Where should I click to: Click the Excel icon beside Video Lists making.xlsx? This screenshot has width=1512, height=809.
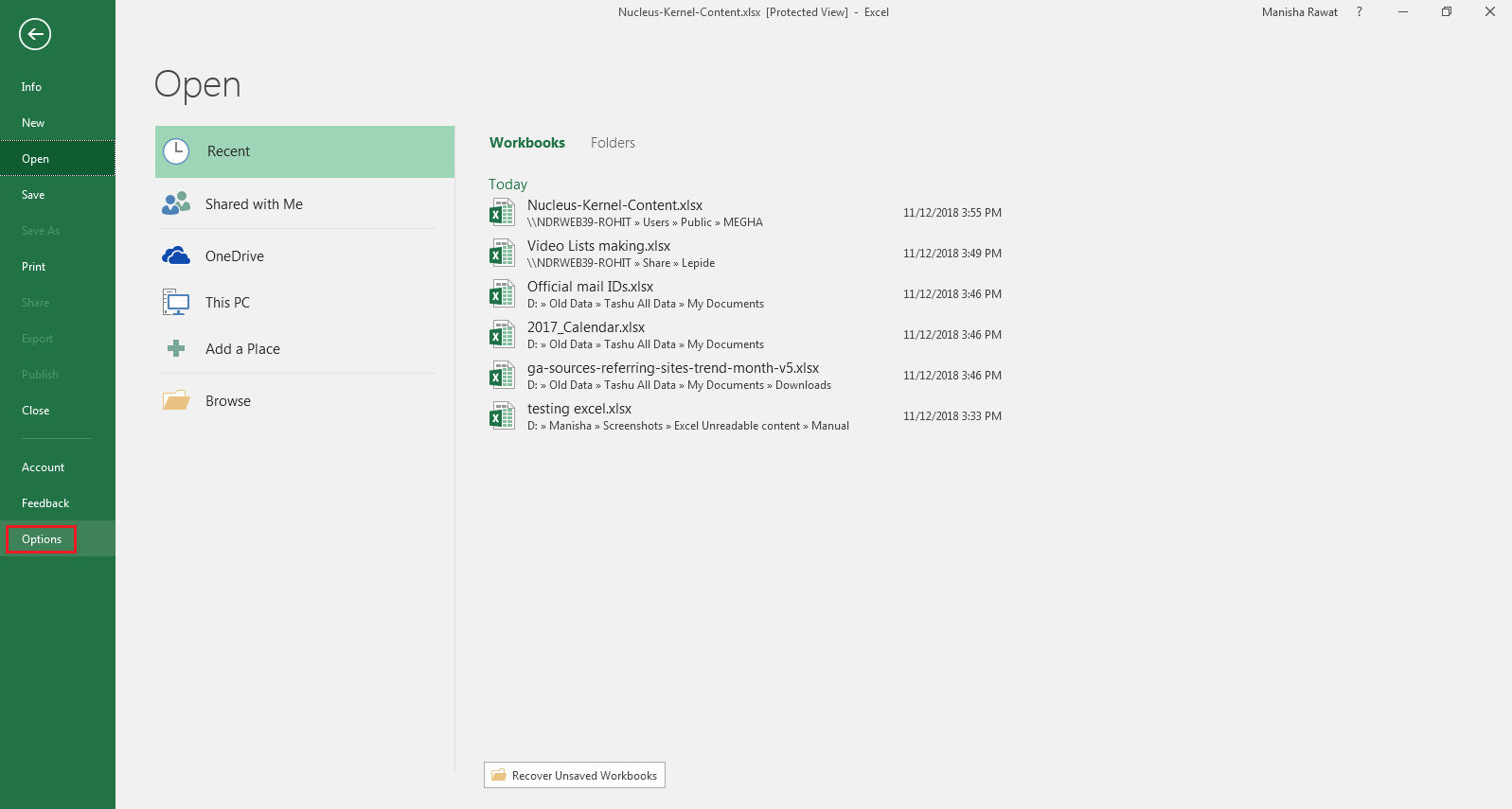(502, 254)
